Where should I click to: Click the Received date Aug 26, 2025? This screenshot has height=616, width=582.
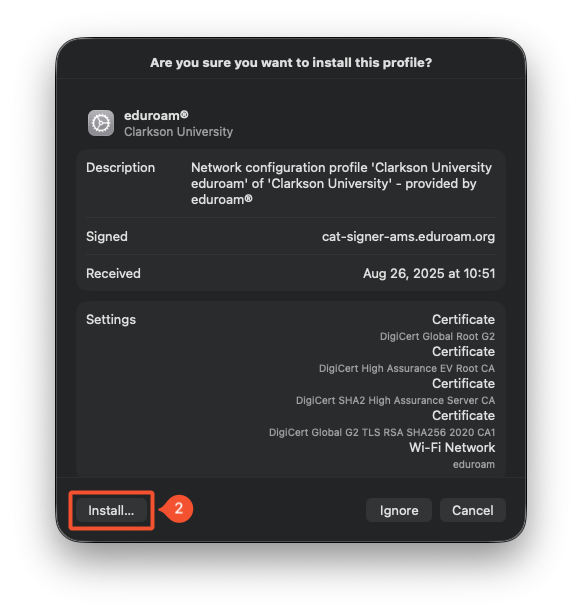(429, 273)
